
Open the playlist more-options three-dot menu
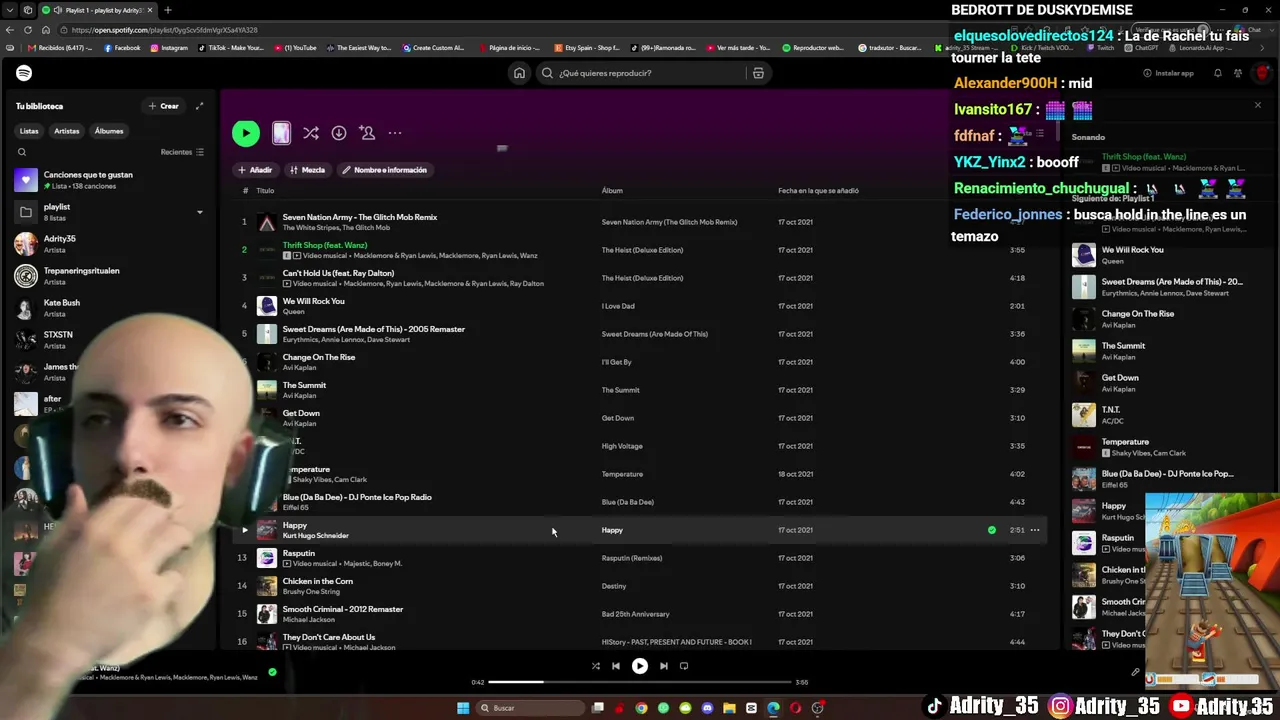tap(395, 133)
